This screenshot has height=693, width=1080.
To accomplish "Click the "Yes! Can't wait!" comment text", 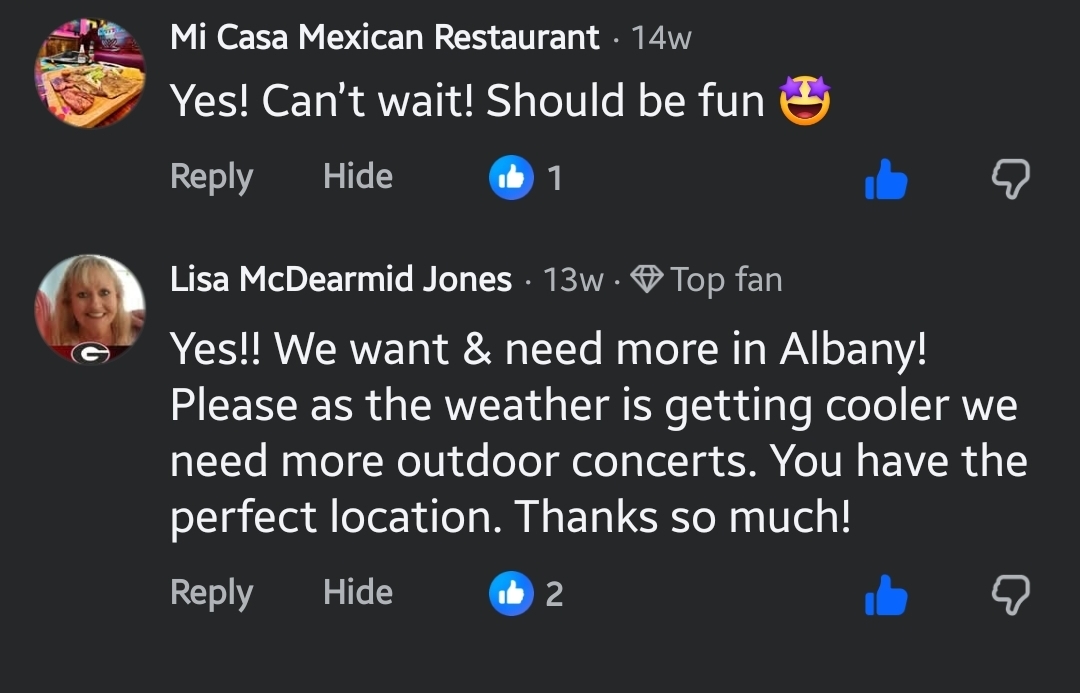I will [x=466, y=101].
